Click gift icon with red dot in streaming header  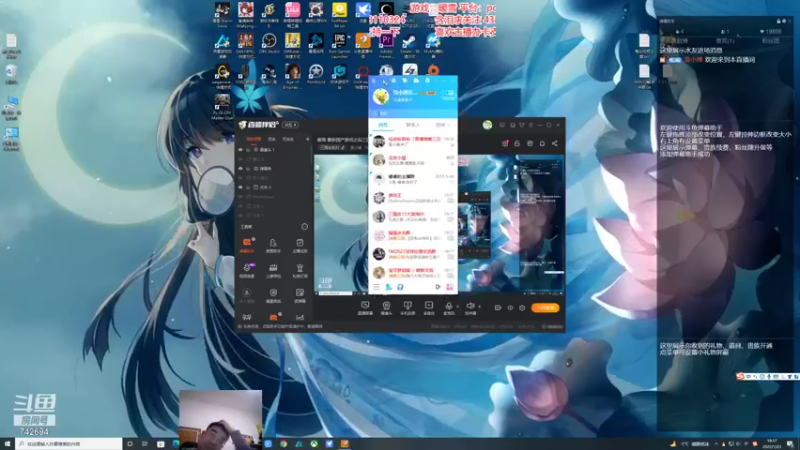pyautogui.click(x=505, y=143)
